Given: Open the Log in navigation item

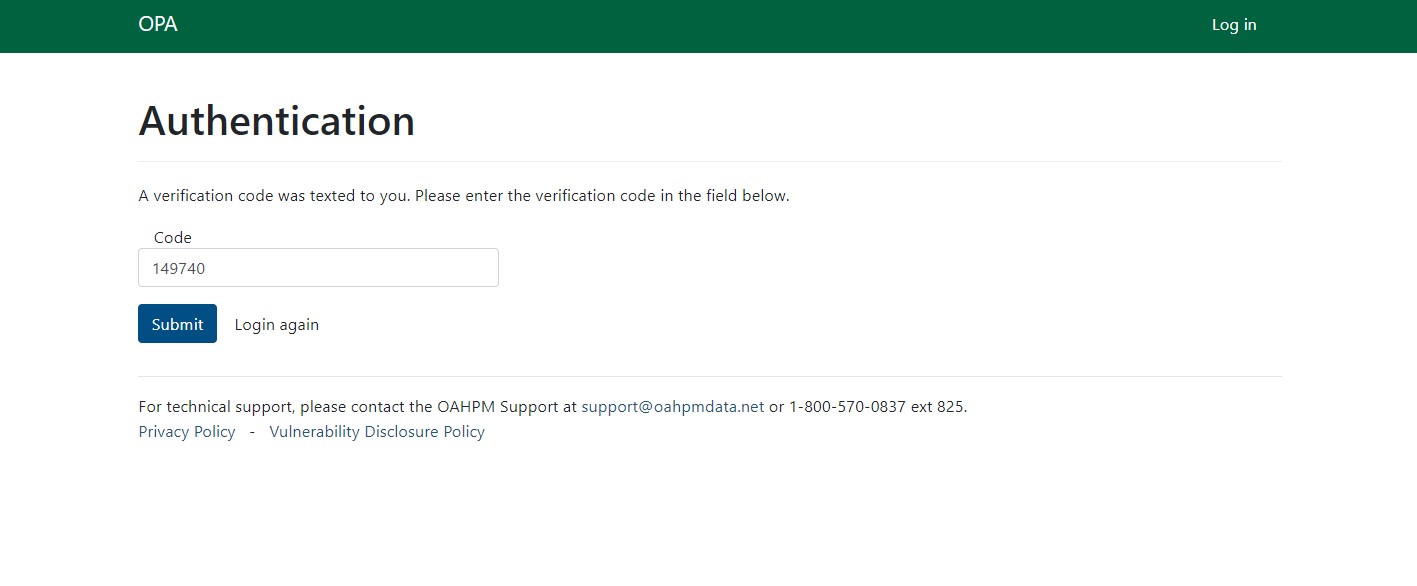Looking at the screenshot, I should 1233,25.
